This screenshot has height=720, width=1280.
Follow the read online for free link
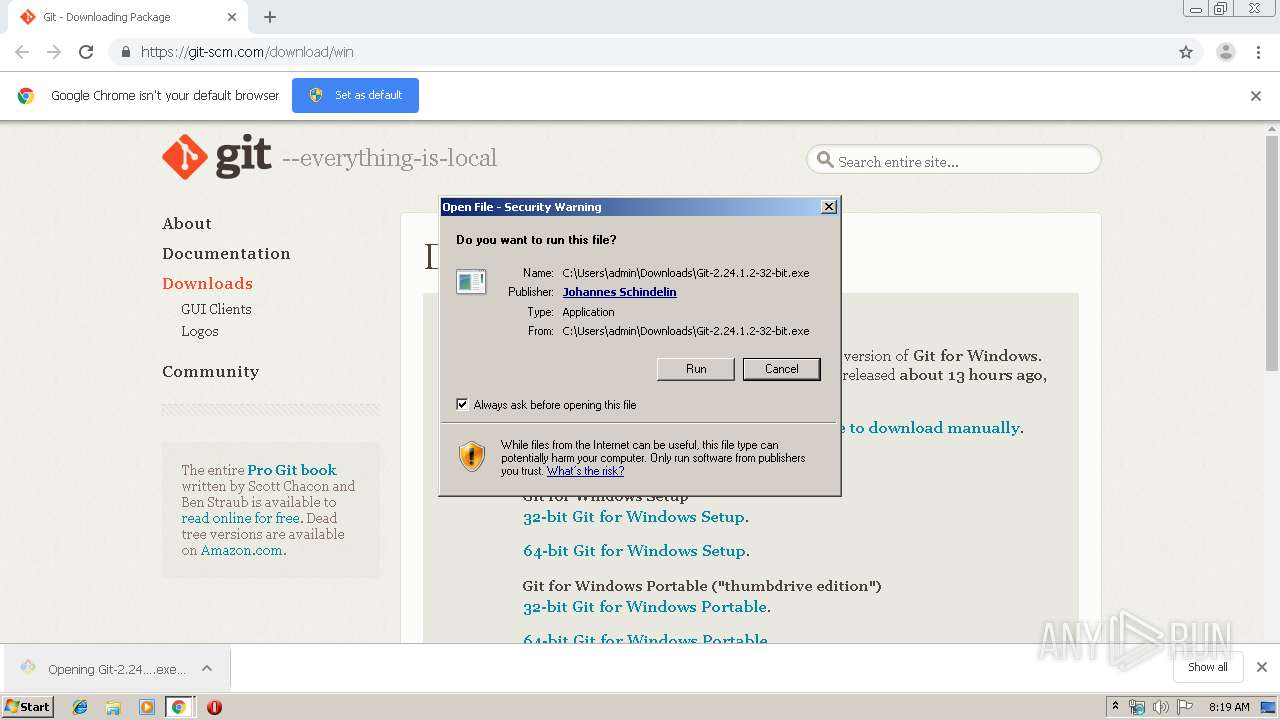pos(240,518)
